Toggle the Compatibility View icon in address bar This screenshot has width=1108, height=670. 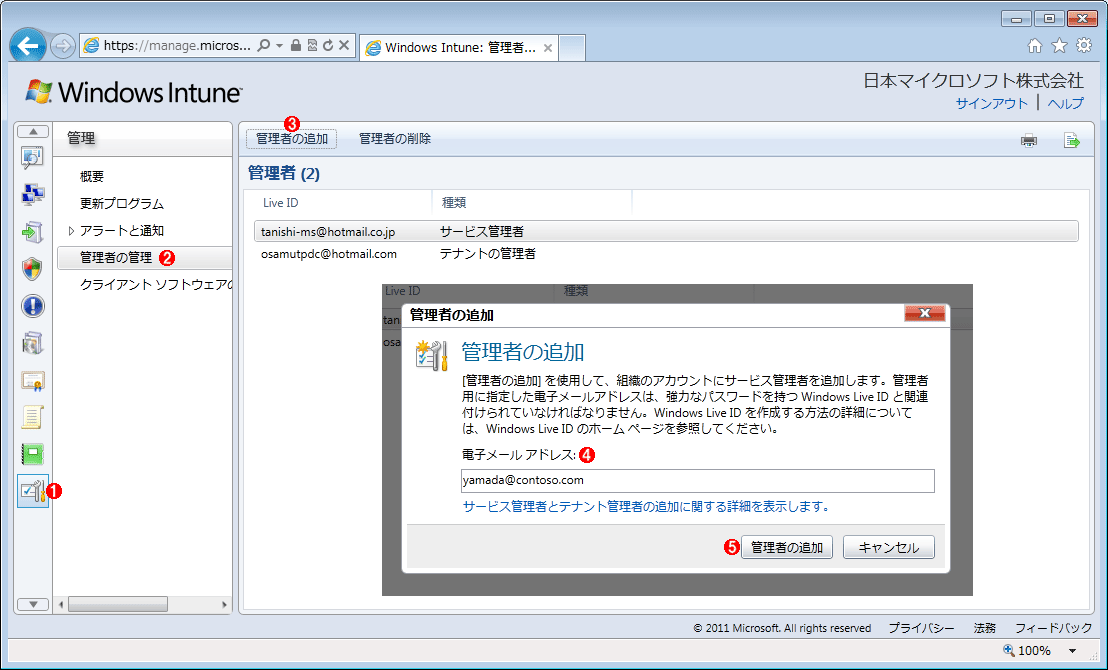click(312, 45)
